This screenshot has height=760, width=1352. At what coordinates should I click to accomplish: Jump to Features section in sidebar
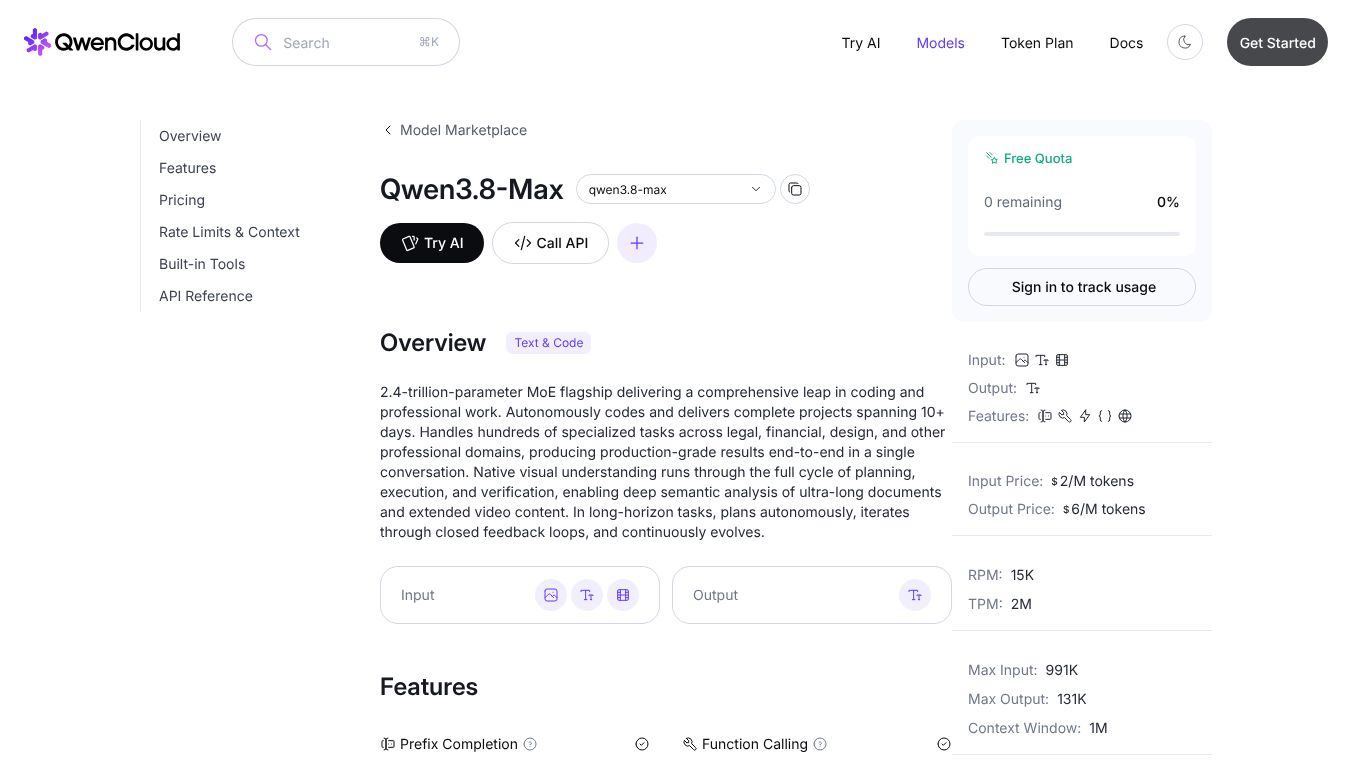pos(188,168)
